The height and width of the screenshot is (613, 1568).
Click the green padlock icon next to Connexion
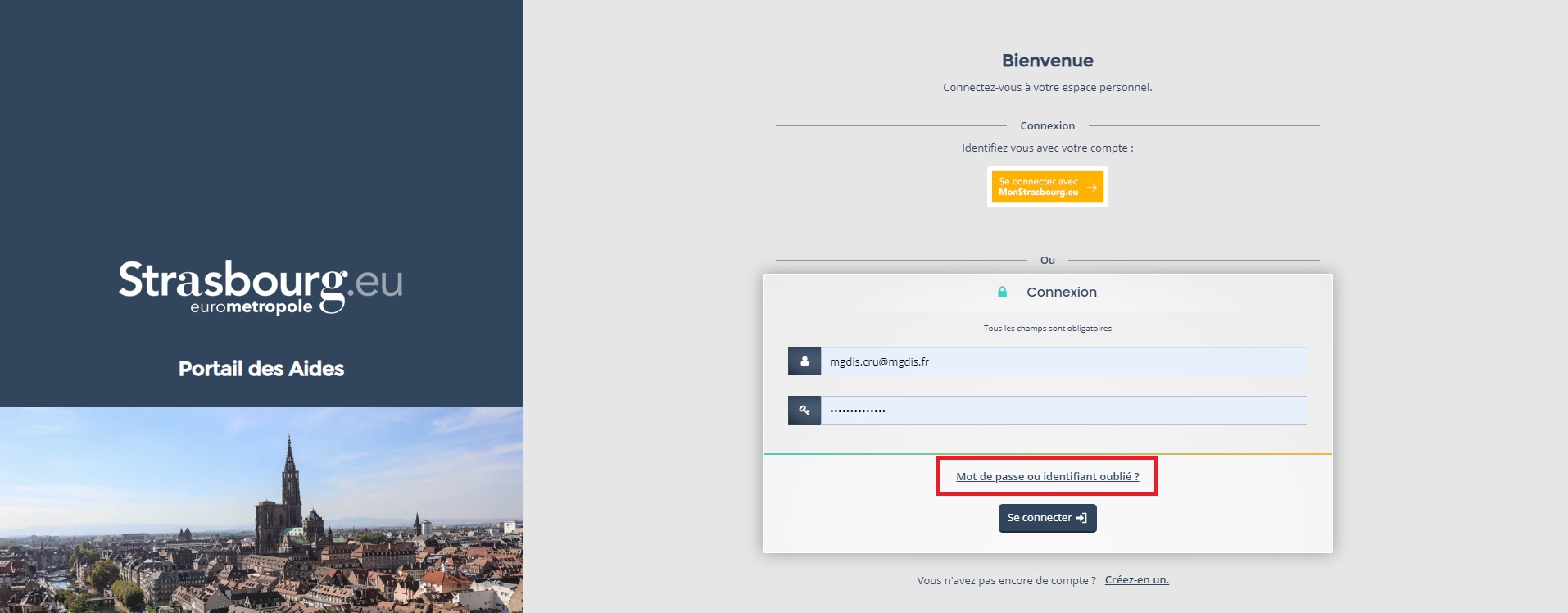[1002, 292]
